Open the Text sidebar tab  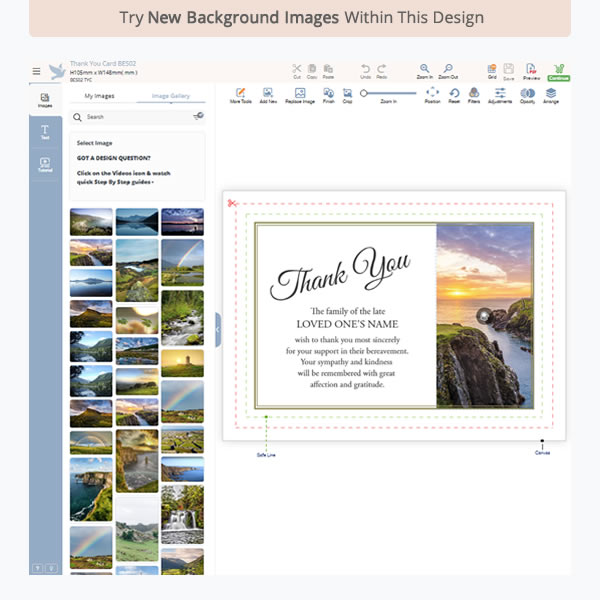[45, 132]
